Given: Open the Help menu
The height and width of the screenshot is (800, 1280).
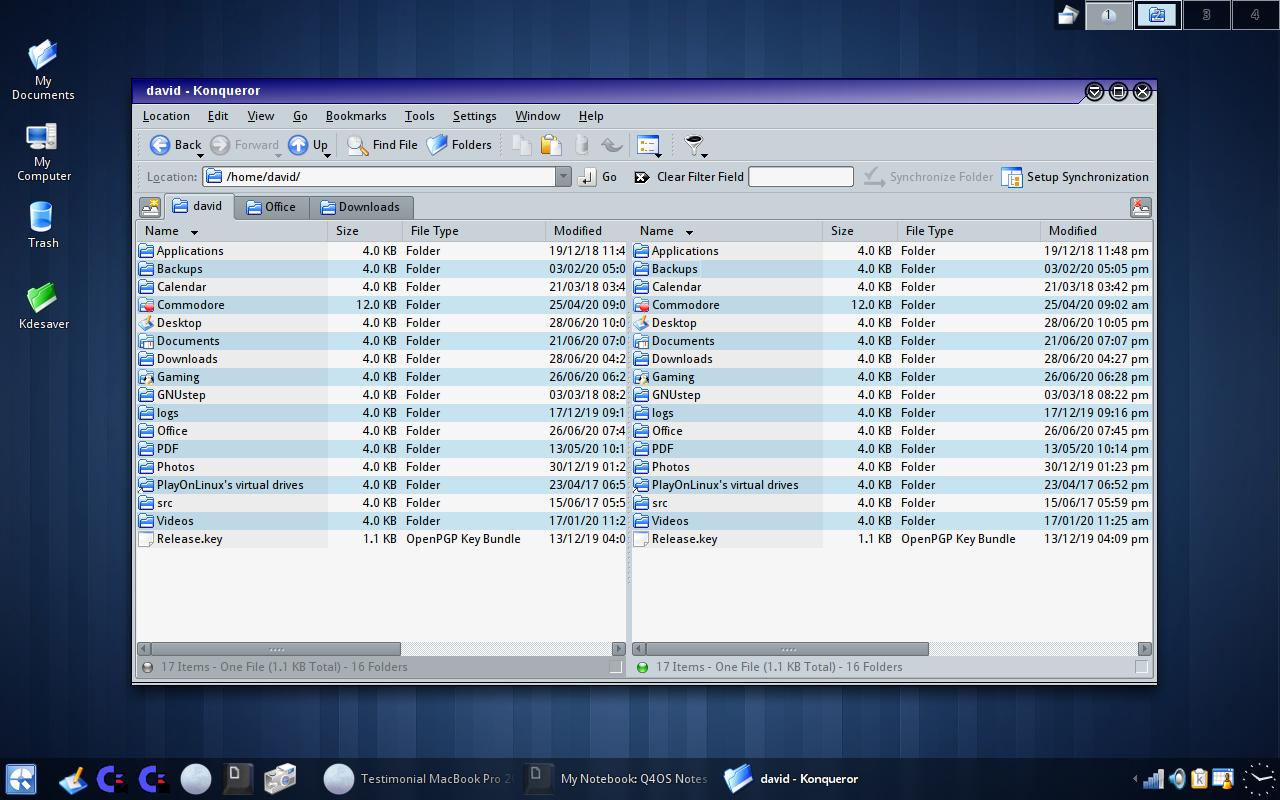Looking at the screenshot, I should (591, 116).
